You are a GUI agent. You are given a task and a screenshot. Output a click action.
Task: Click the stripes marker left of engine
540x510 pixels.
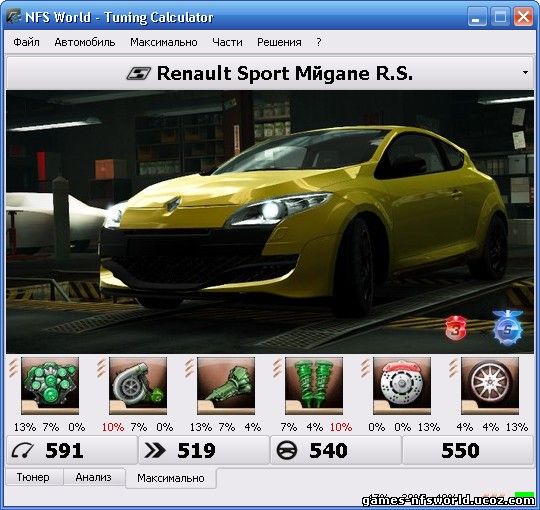tap(13, 367)
